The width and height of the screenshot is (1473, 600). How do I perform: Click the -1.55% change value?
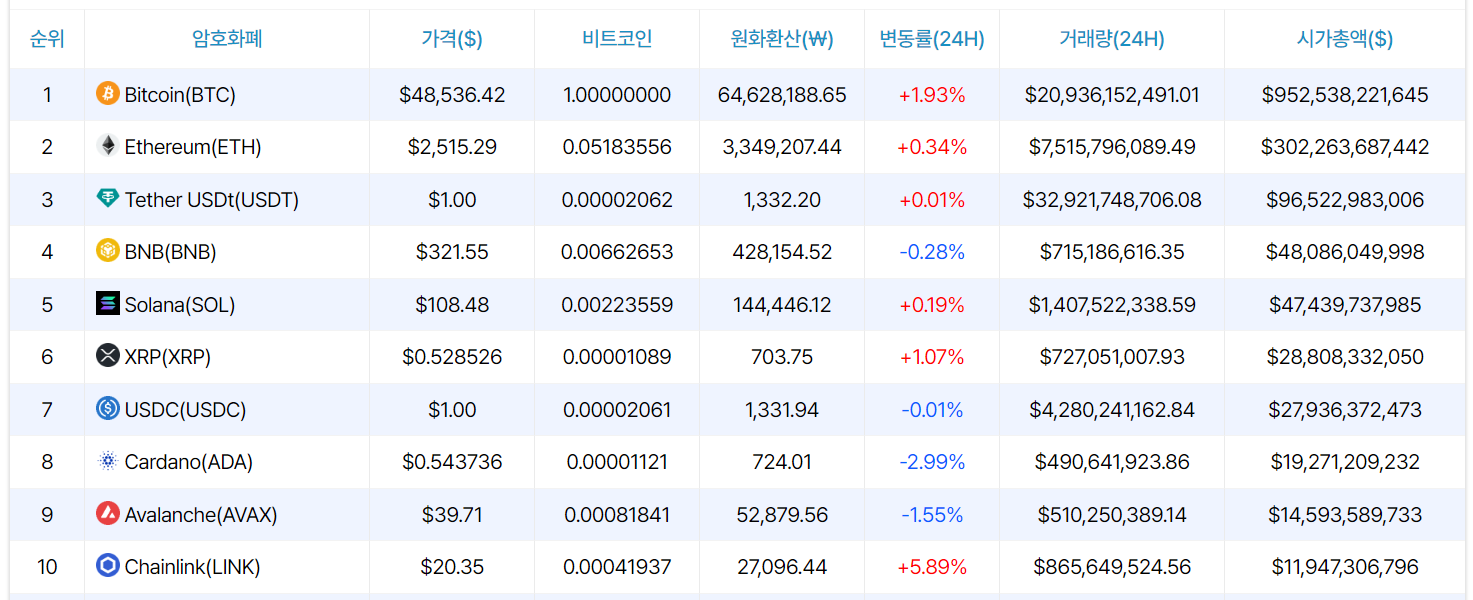(x=932, y=515)
